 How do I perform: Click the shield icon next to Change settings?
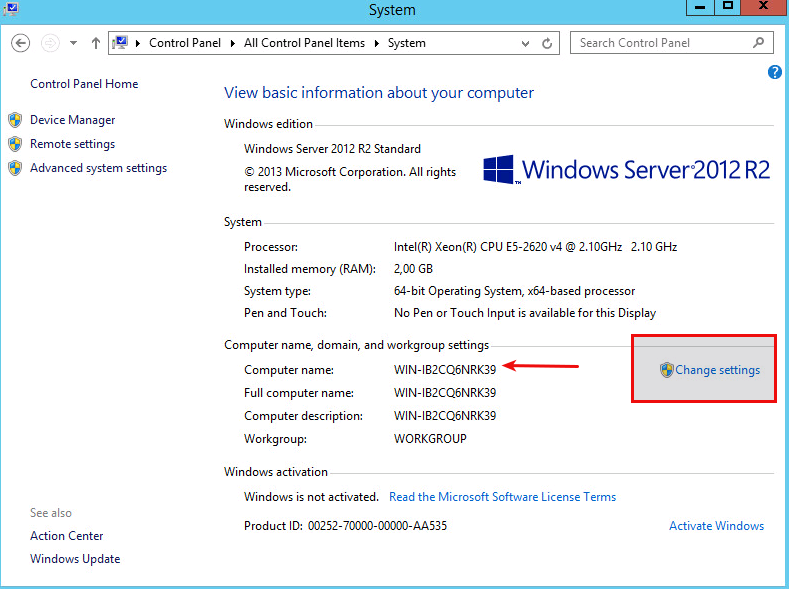(667, 370)
